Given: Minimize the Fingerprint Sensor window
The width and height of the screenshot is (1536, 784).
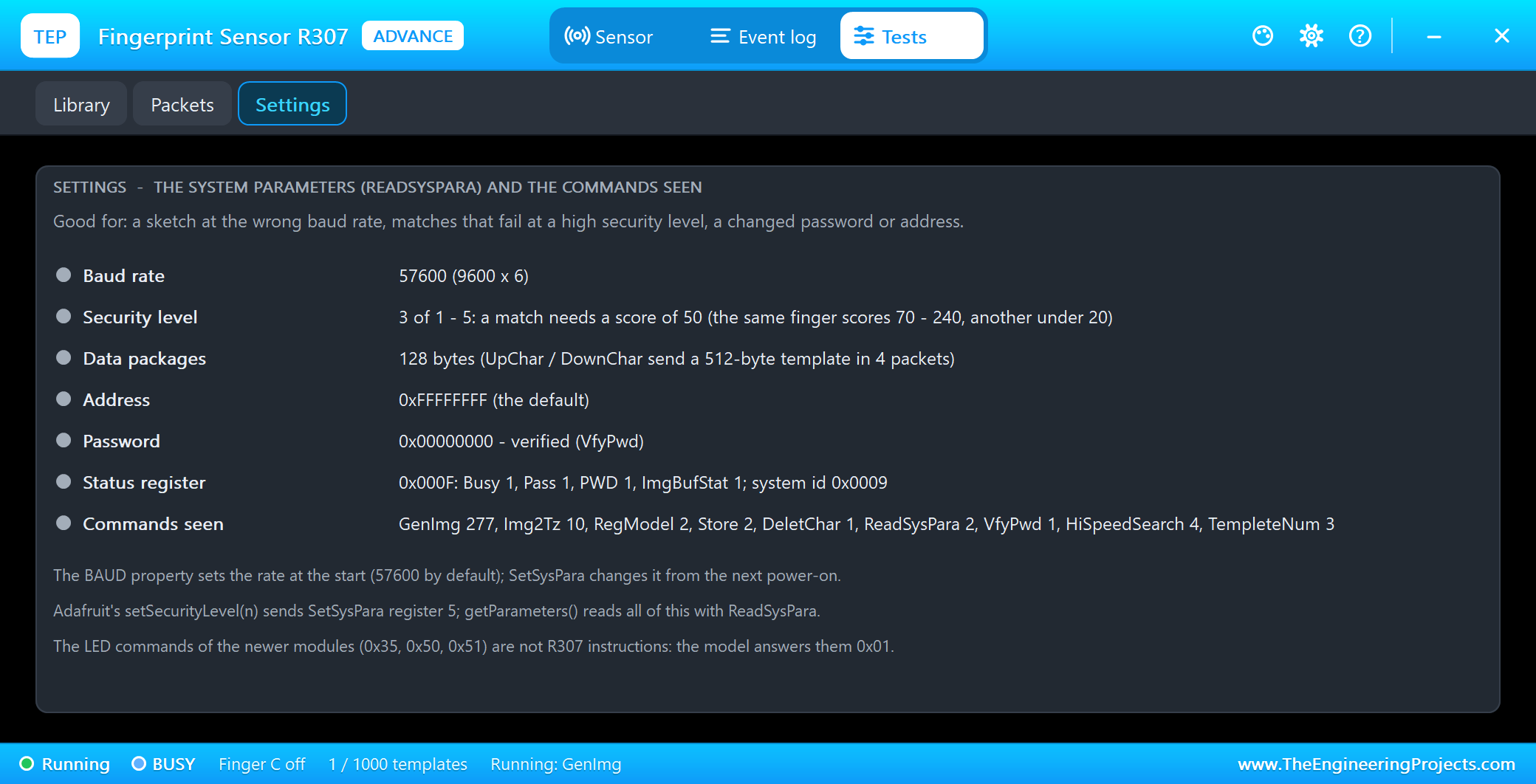Looking at the screenshot, I should click(x=1434, y=35).
